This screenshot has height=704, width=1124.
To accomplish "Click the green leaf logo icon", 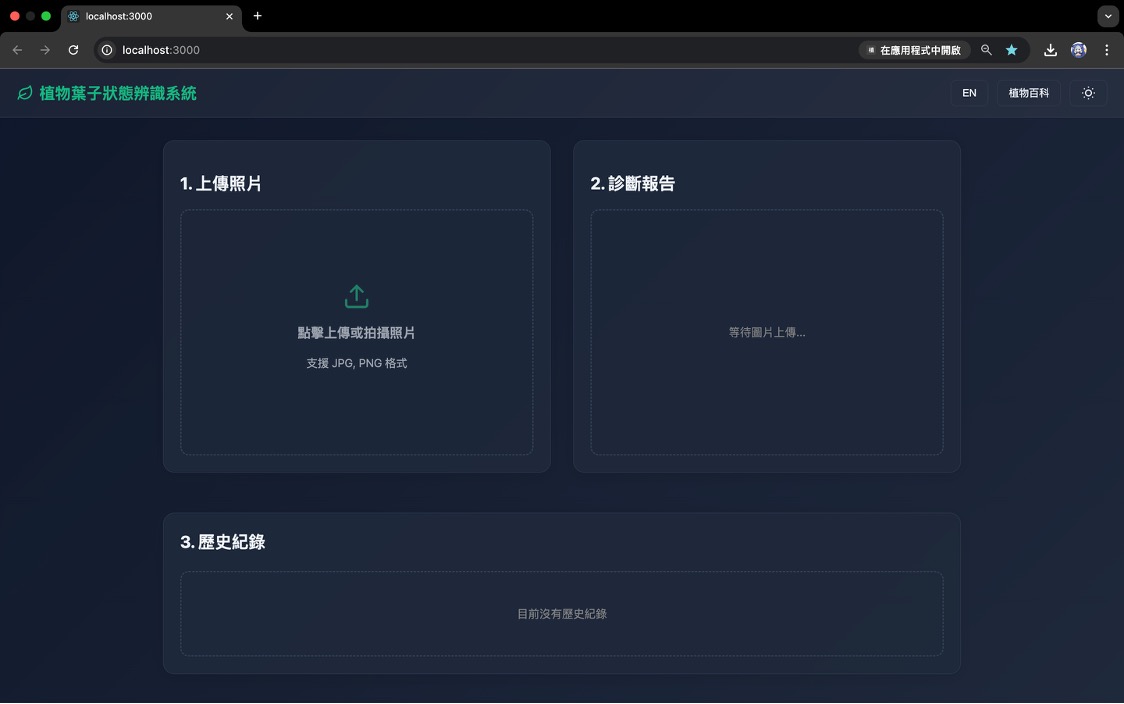I will [25, 93].
